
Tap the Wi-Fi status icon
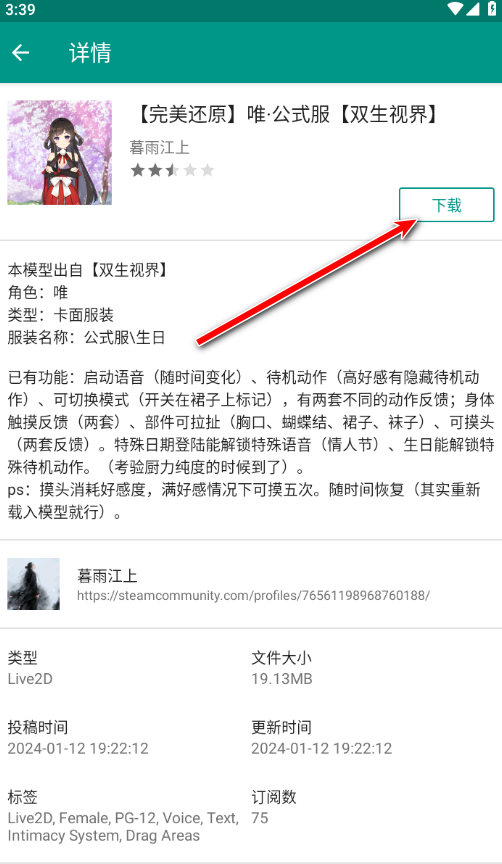click(x=455, y=9)
